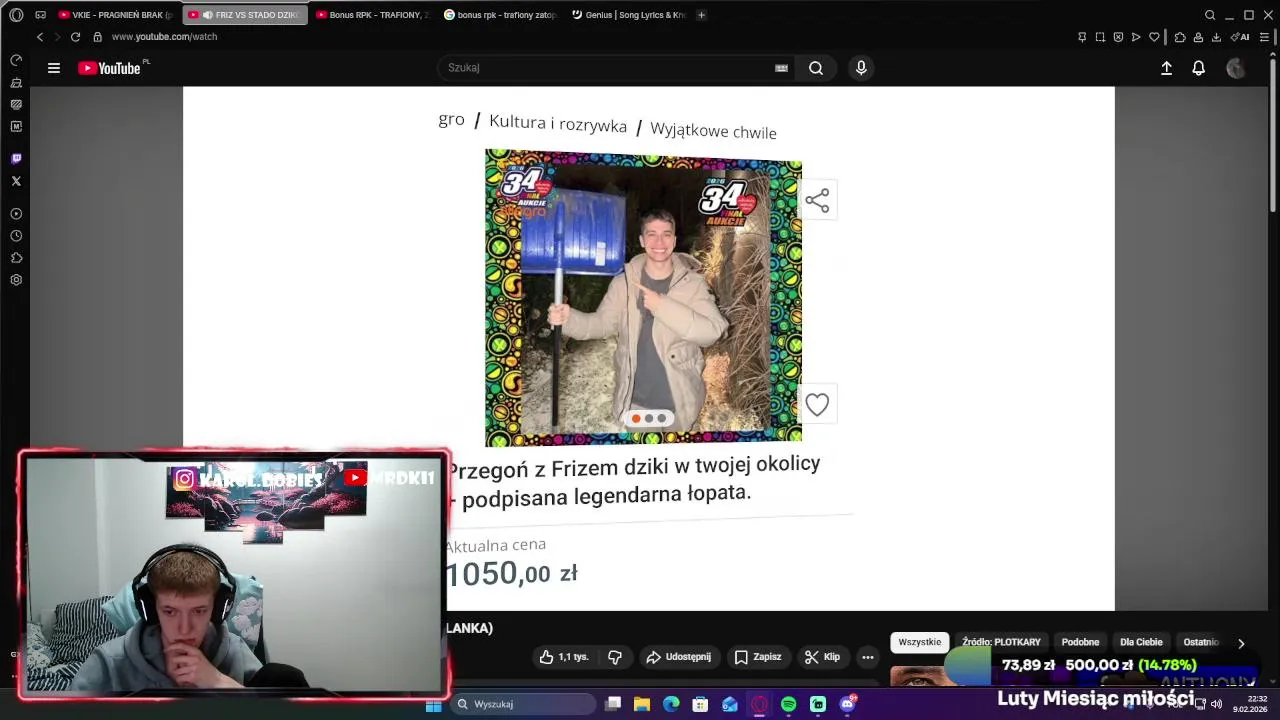This screenshot has width=1280, height=720.
Task: Select the 'Wszystkie' filter chip
Action: pyautogui.click(x=920, y=642)
